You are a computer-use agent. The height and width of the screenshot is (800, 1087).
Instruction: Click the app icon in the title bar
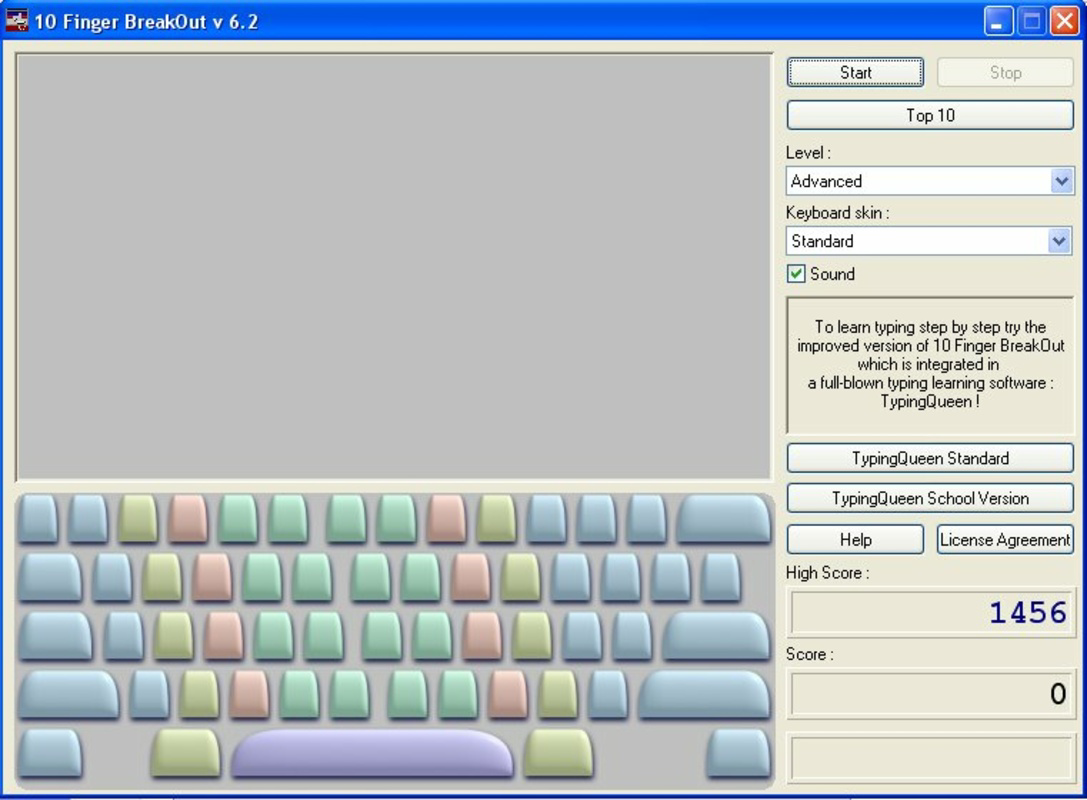[17, 21]
